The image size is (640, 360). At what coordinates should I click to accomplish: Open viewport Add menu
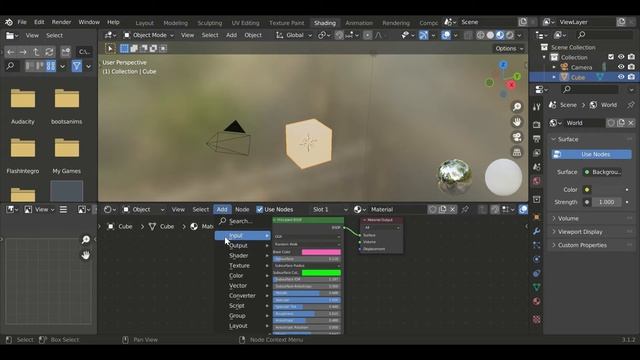tap(231, 36)
